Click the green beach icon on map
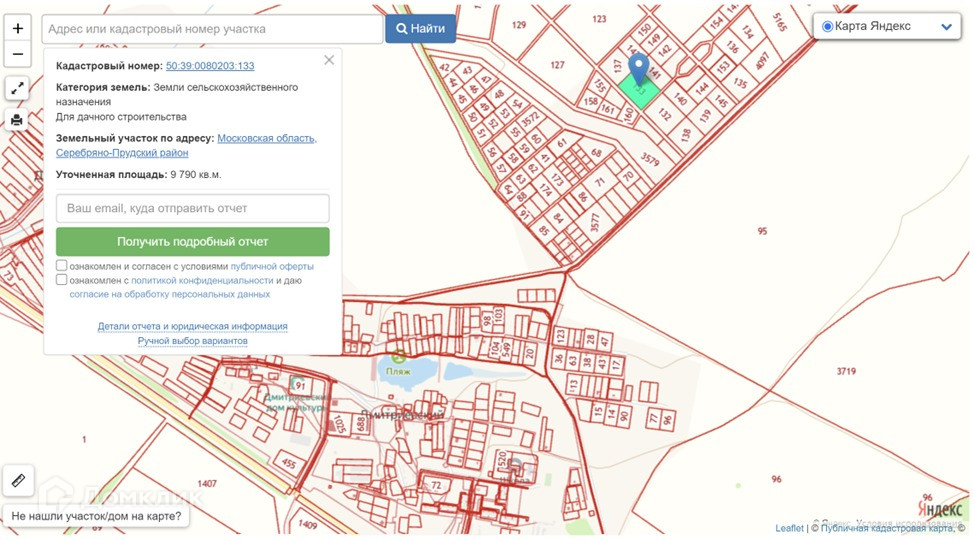The width and height of the screenshot is (974, 540). pyautogui.click(x=399, y=355)
